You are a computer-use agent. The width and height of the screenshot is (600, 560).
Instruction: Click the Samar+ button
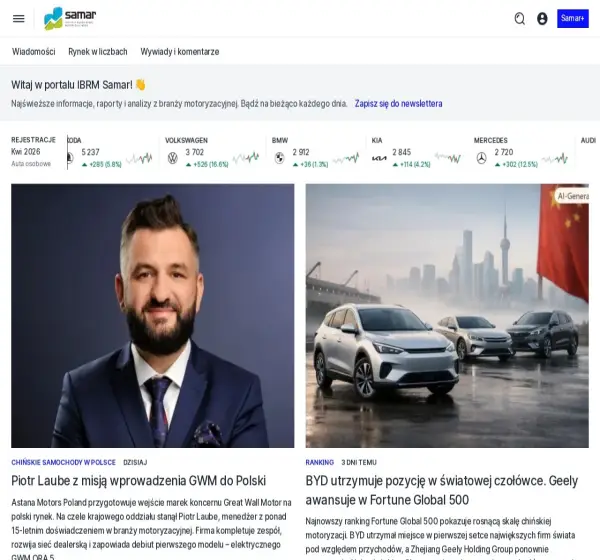(x=572, y=18)
